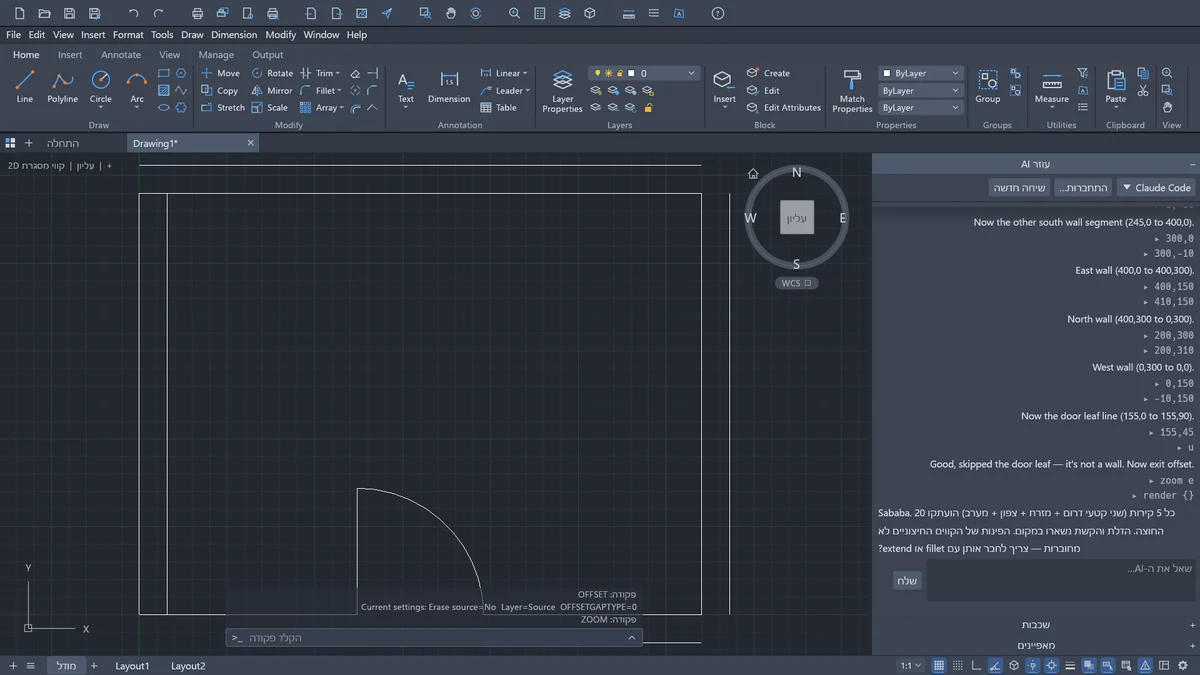Click the command line input field
The image size is (1200, 675).
pos(434,637)
